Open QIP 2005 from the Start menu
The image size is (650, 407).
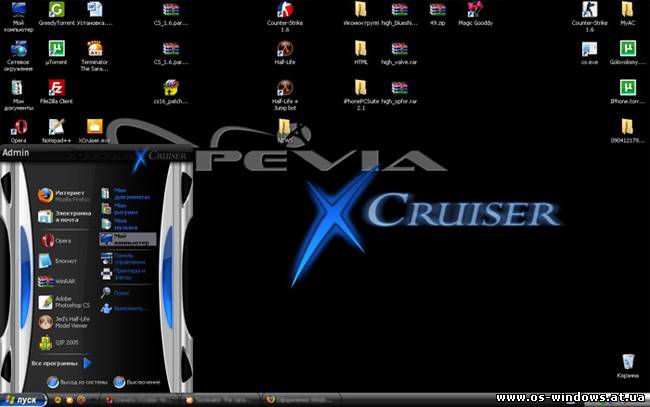tap(59, 342)
